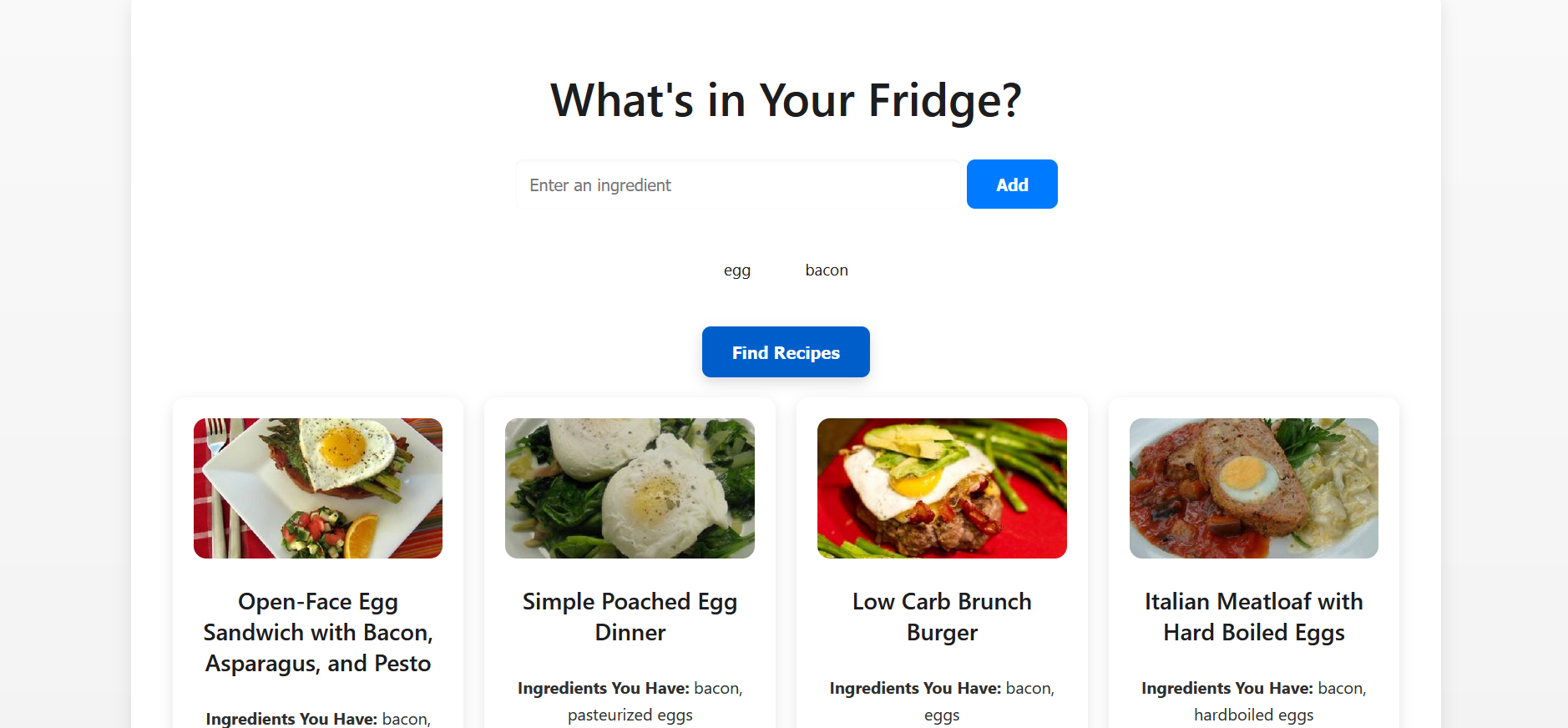1568x728 pixels.
Task: Click 'hardboiled eggs' ingredient text
Action: tap(1254, 715)
